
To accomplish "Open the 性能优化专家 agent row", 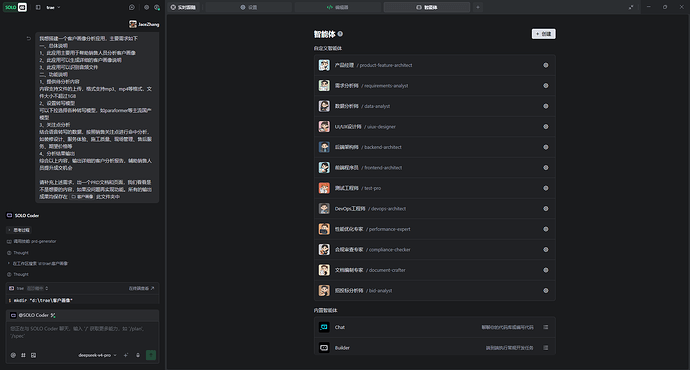I will pyautogui.click(x=435, y=229).
